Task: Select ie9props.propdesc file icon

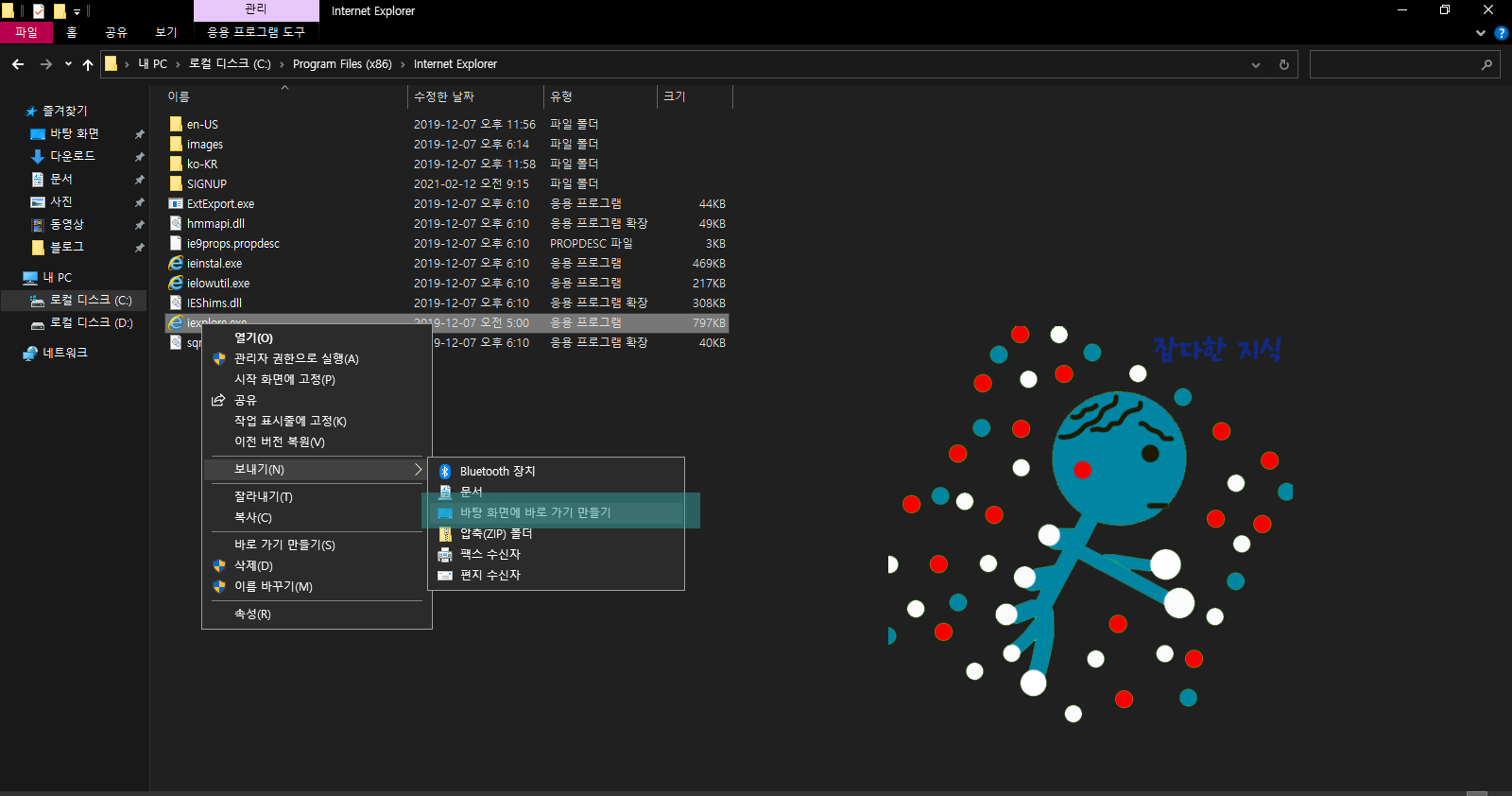Action: point(176,243)
